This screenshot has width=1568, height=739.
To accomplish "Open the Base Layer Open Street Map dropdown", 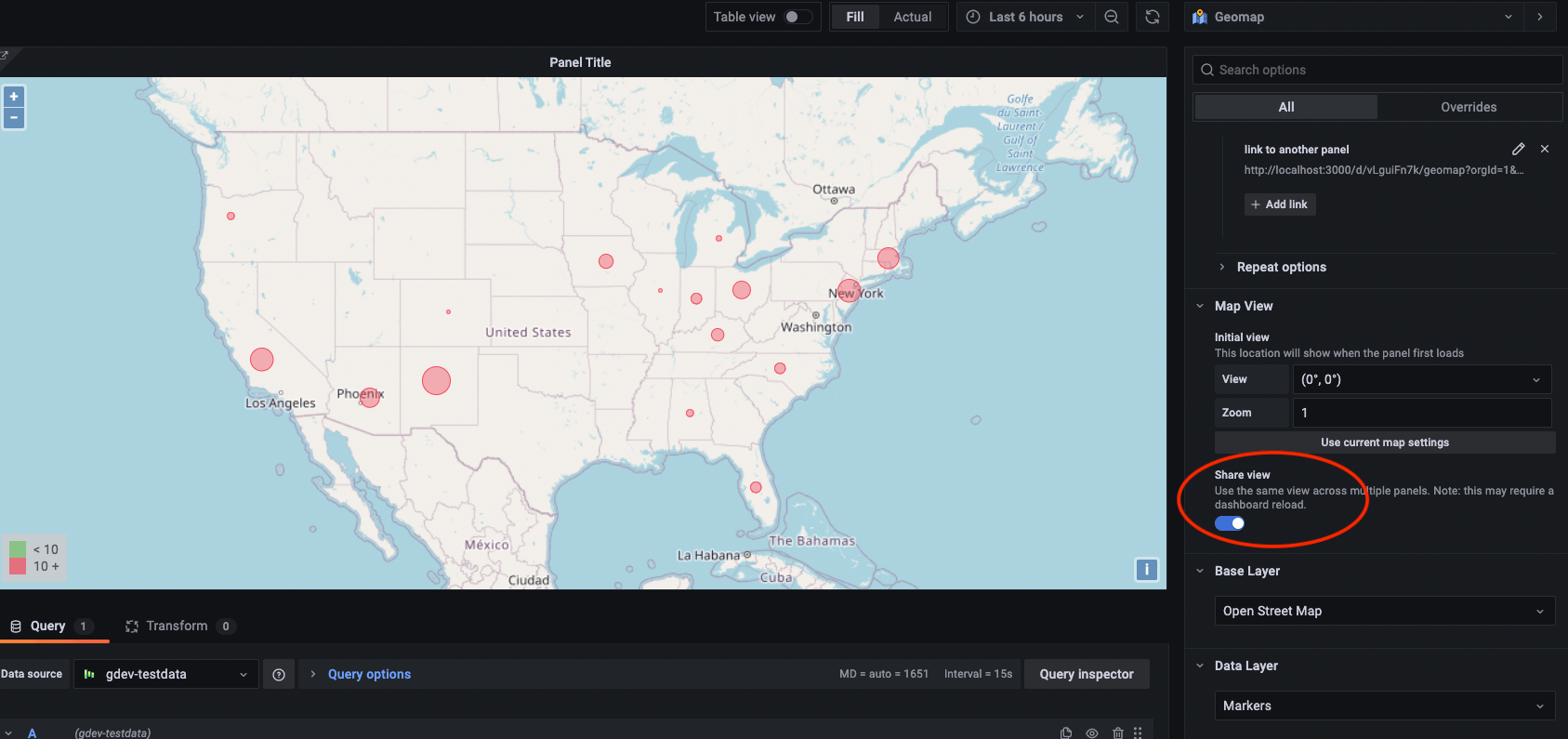I will point(1384,611).
